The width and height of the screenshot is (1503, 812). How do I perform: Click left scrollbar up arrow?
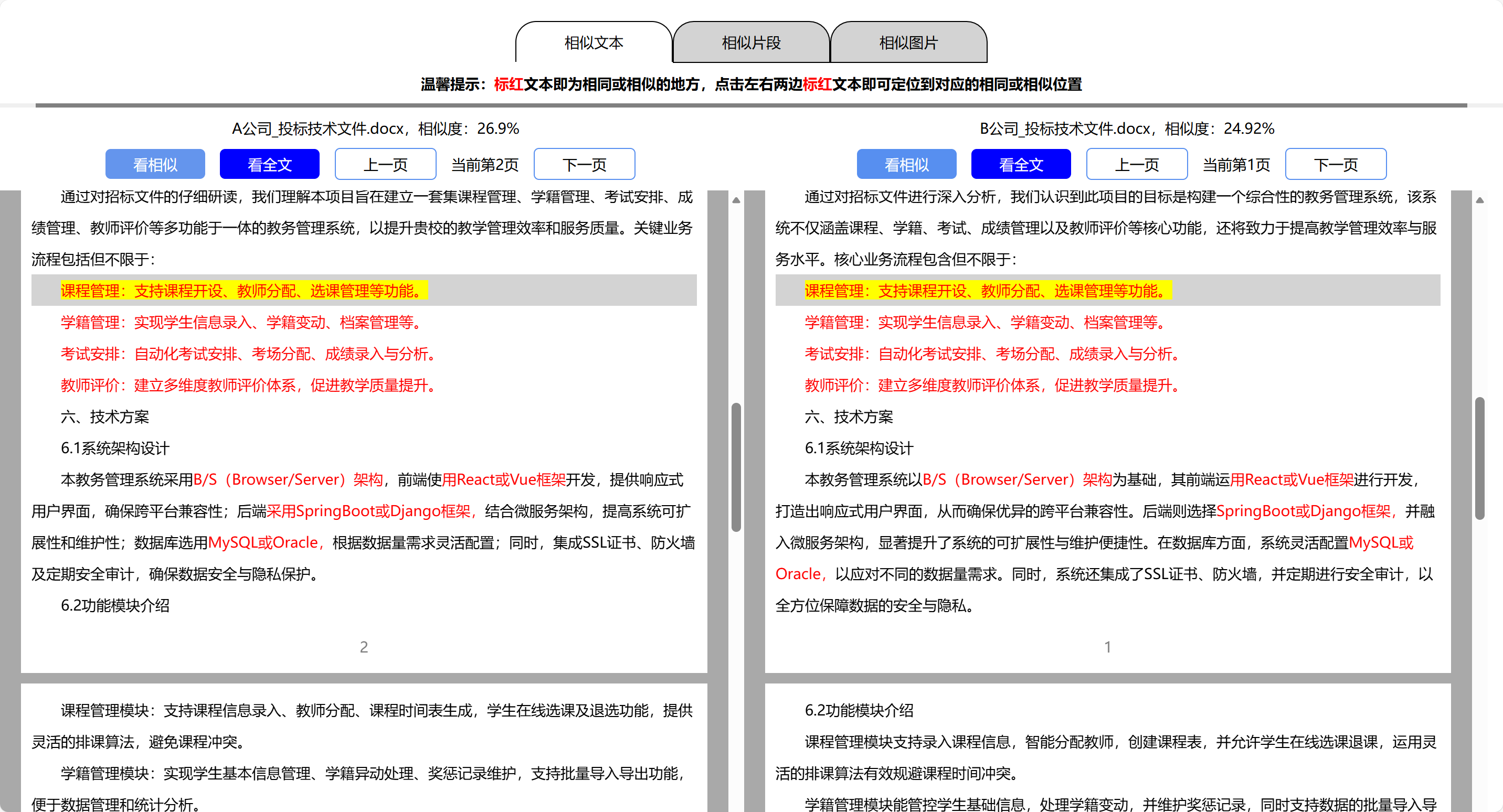736,200
